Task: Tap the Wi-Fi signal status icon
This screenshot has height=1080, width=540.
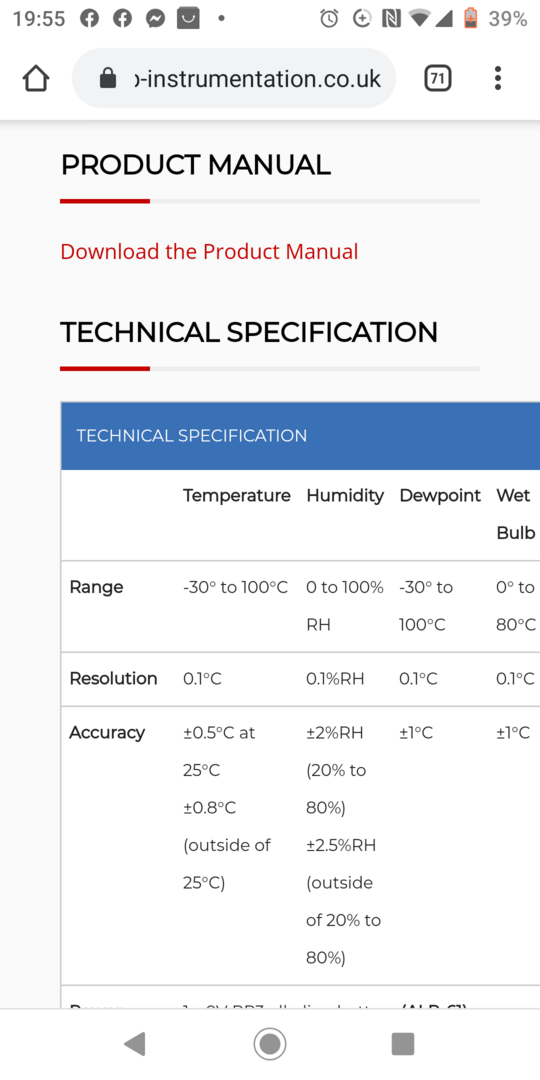Action: tap(419, 19)
